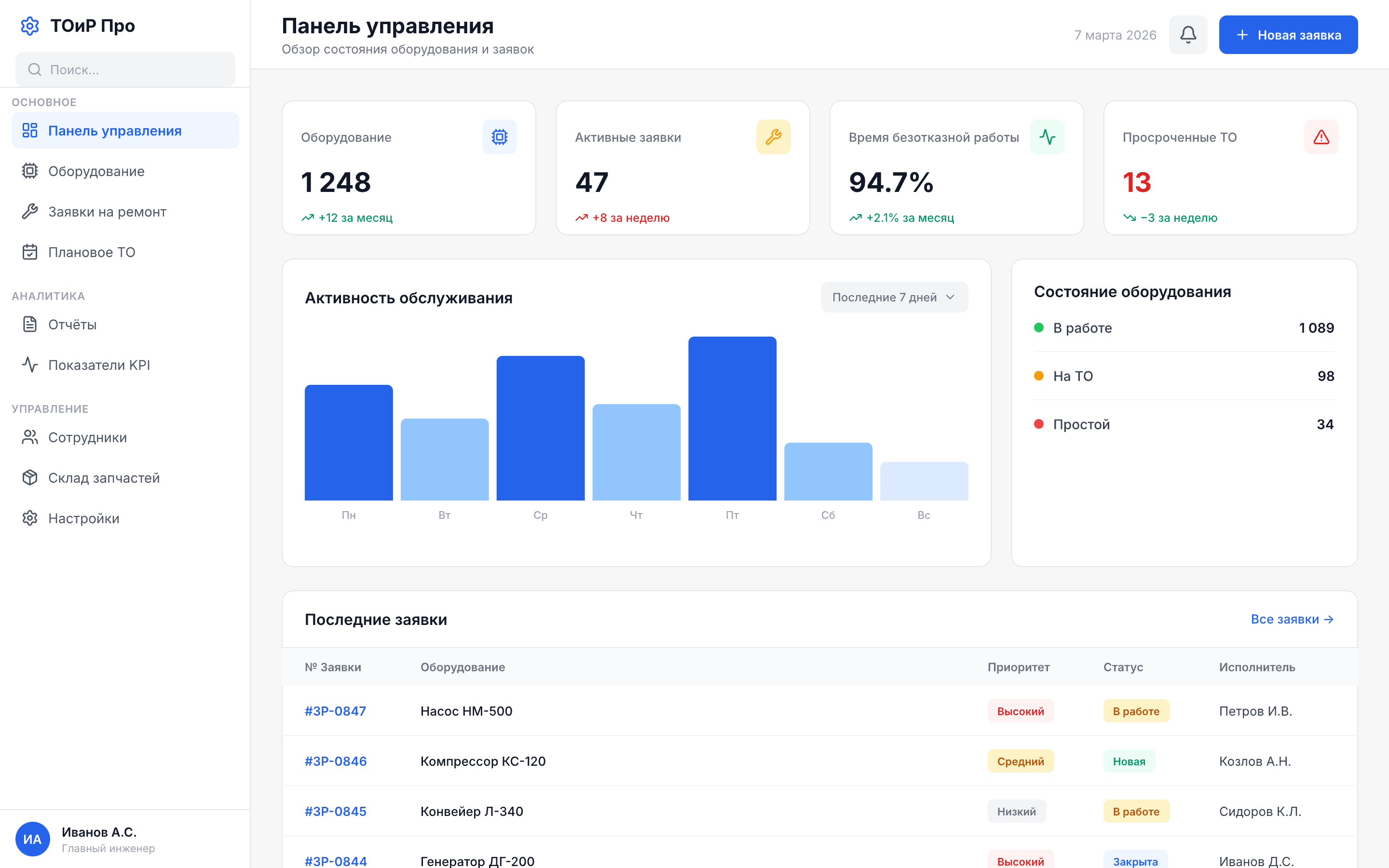This screenshot has width=1389, height=868.
Task: Click В работе badge in Конвейер Л-340 row
Action: click(1136, 811)
